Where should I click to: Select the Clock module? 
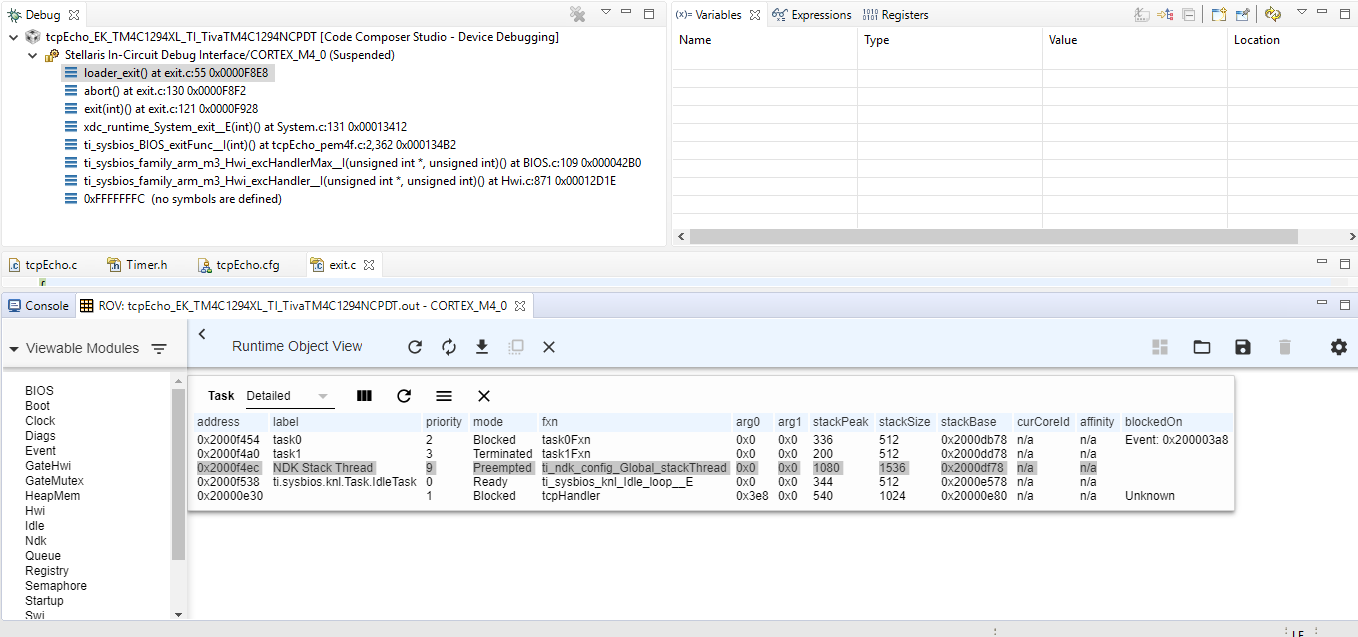(41, 421)
